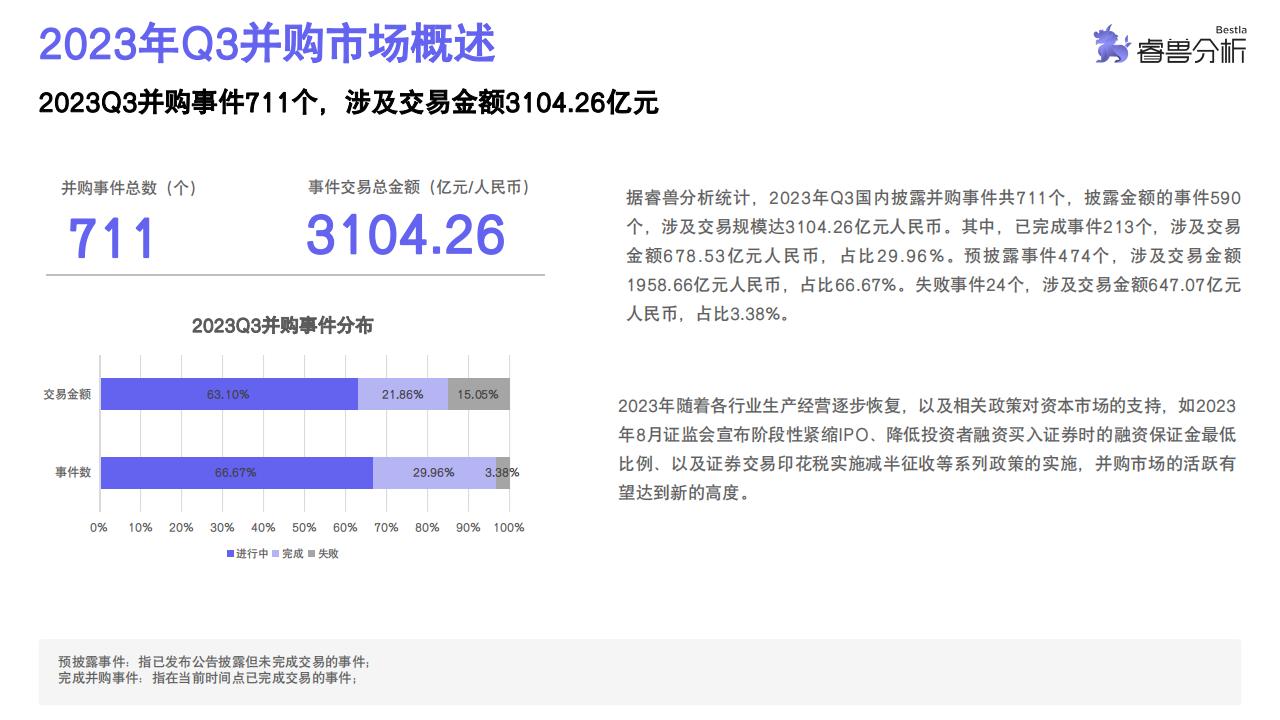The image size is (1280, 720).
Task: Click the 21.86% bar segment
Action: pyautogui.click(x=403, y=394)
